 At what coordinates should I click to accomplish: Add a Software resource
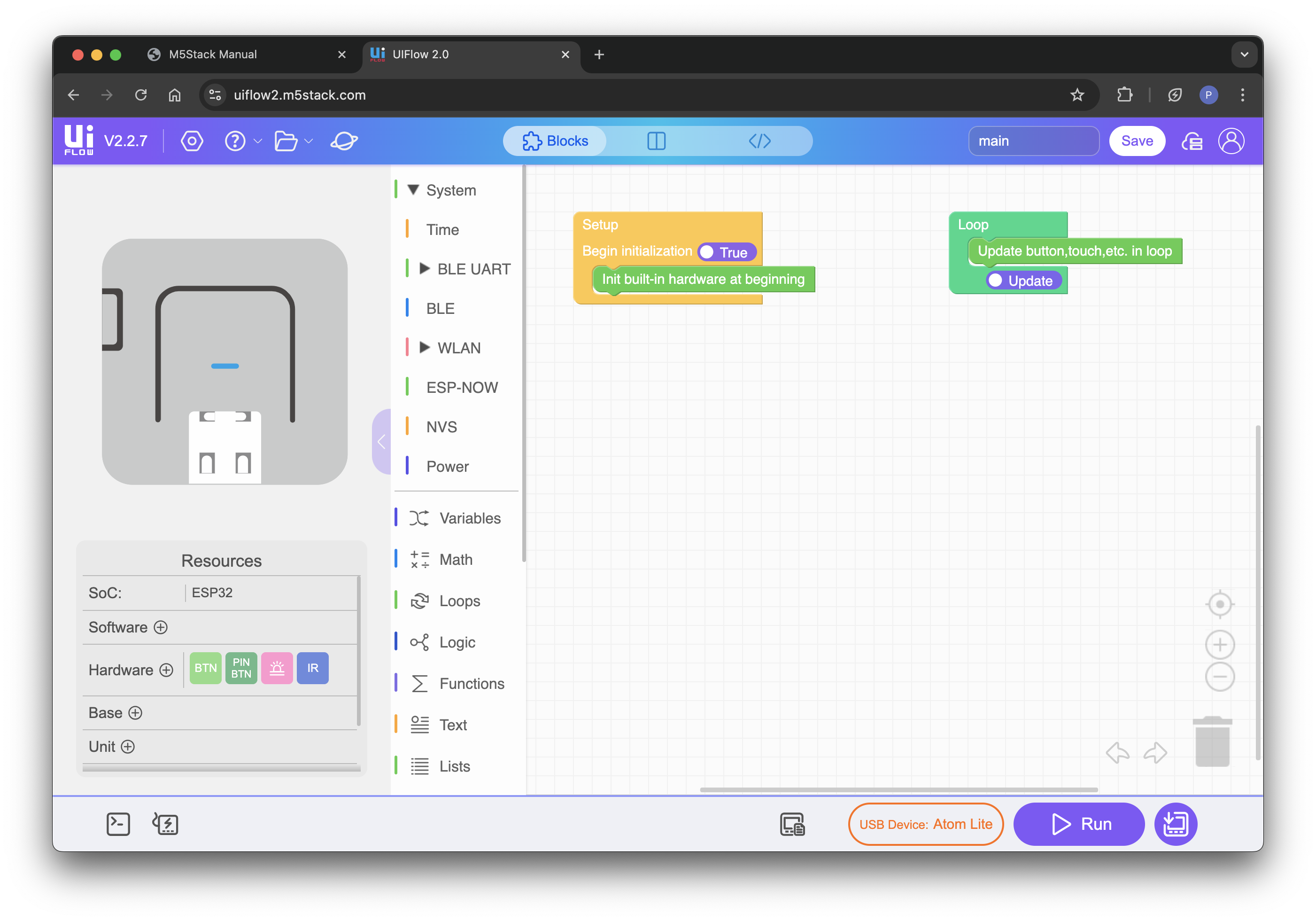161,627
